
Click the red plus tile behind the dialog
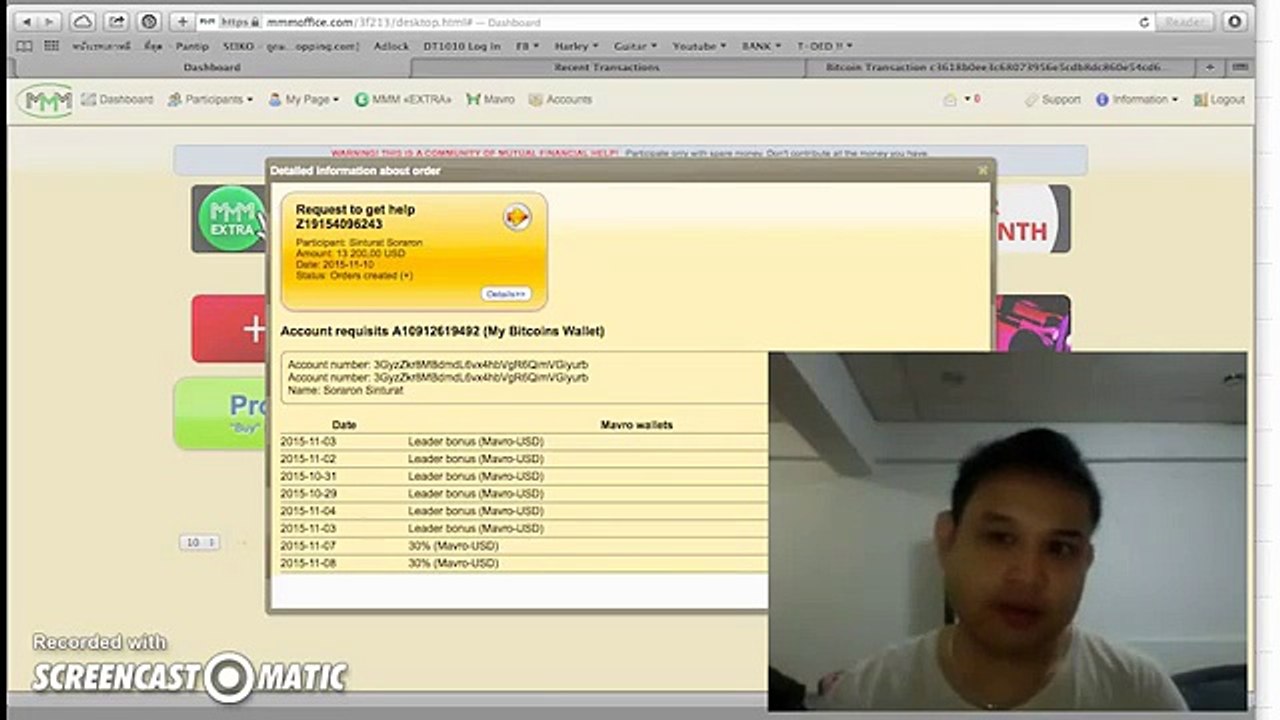click(230, 328)
